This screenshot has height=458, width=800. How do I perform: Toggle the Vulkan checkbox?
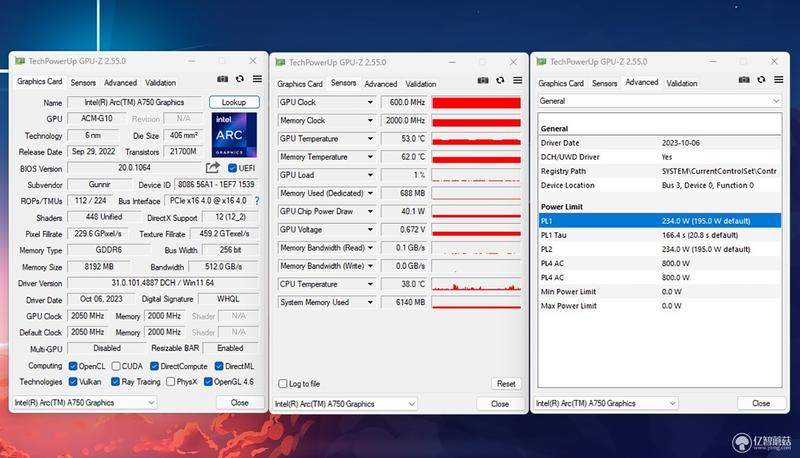(73, 381)
